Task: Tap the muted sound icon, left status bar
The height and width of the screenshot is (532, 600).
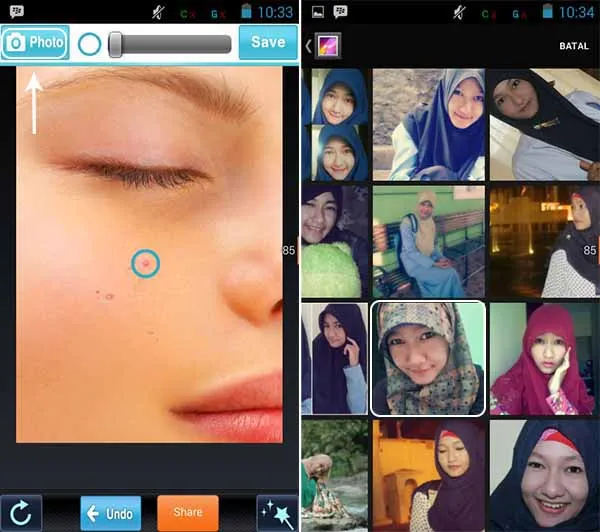Action: 158,13
